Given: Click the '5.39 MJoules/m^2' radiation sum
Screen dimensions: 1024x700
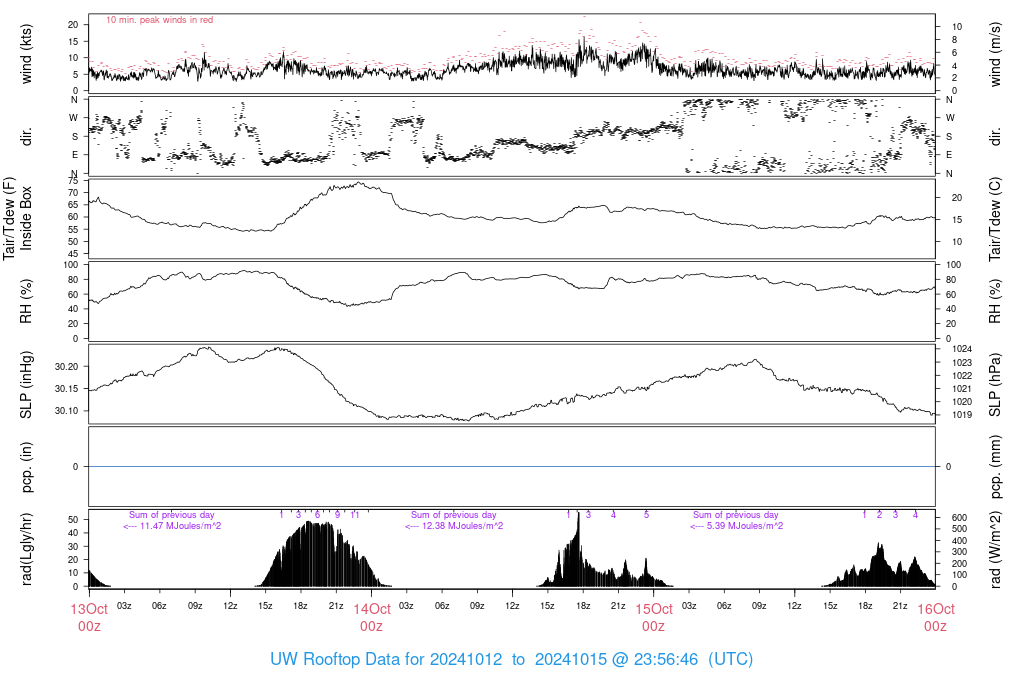Looking at the screenshot, I should (x=744, y=526).
